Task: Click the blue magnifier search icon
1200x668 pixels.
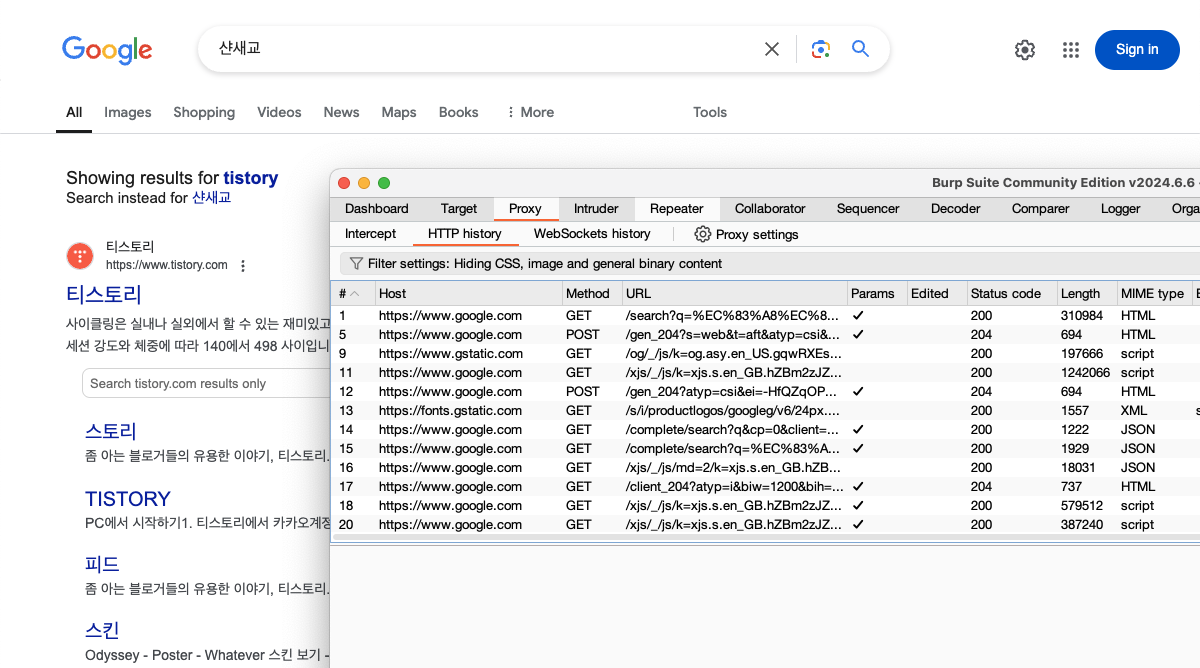Action: (860, 48)
